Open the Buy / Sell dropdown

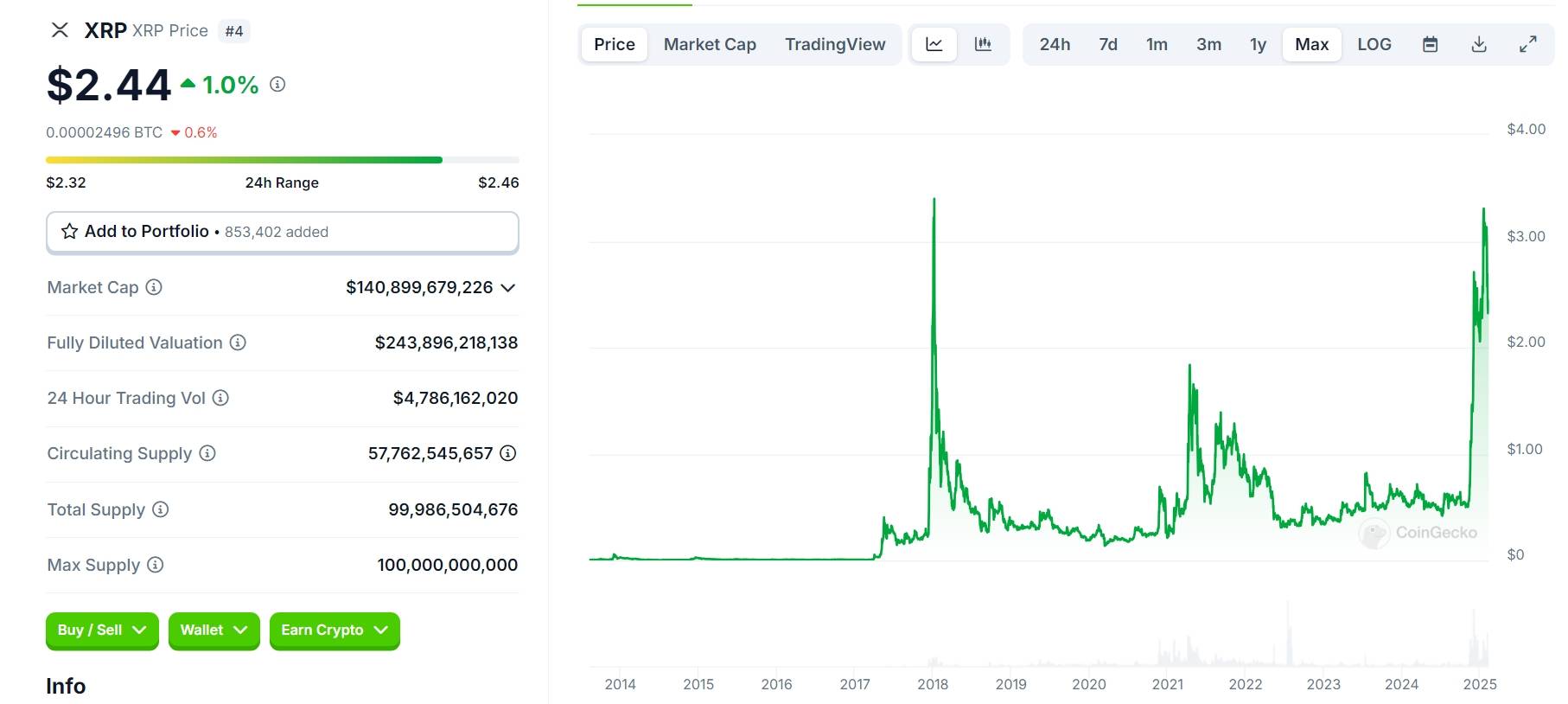[102, 630]
